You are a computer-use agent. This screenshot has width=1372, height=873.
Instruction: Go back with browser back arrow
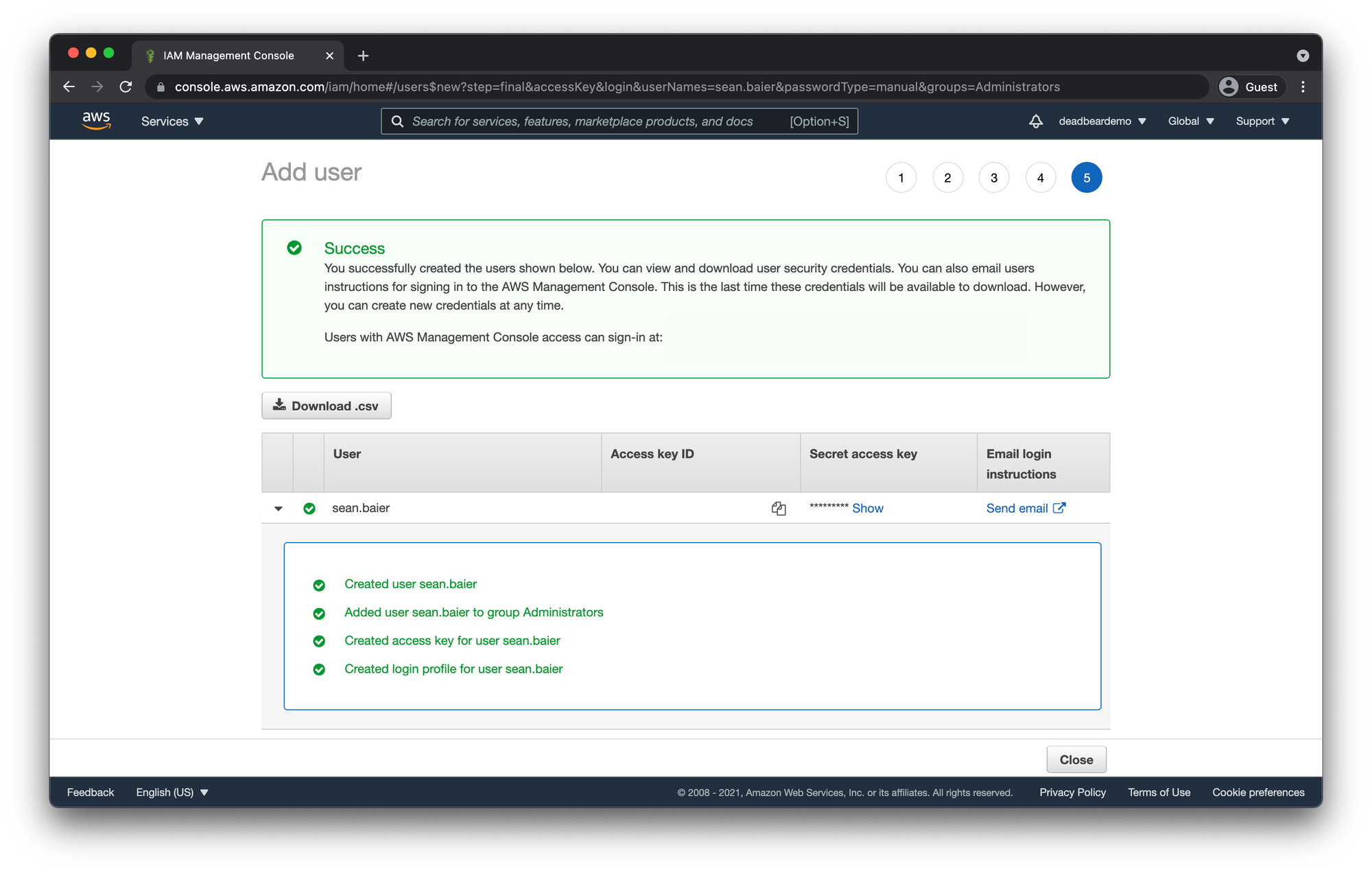click(x=69, y=87)
